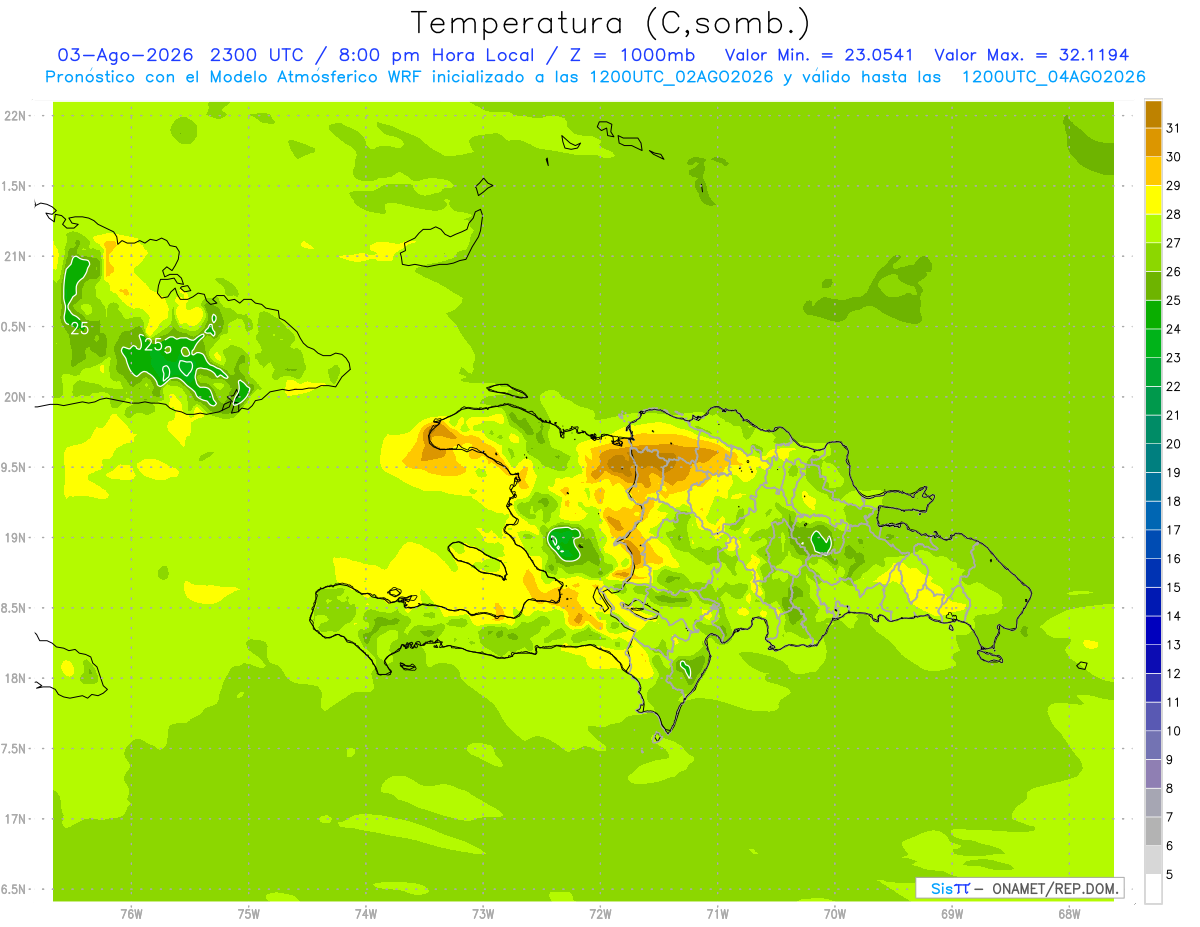The height and width of the screenshot is (927, 1200).
Task: Click the "0.5N" latitude axis label
Action: click(x=15, y=327)
